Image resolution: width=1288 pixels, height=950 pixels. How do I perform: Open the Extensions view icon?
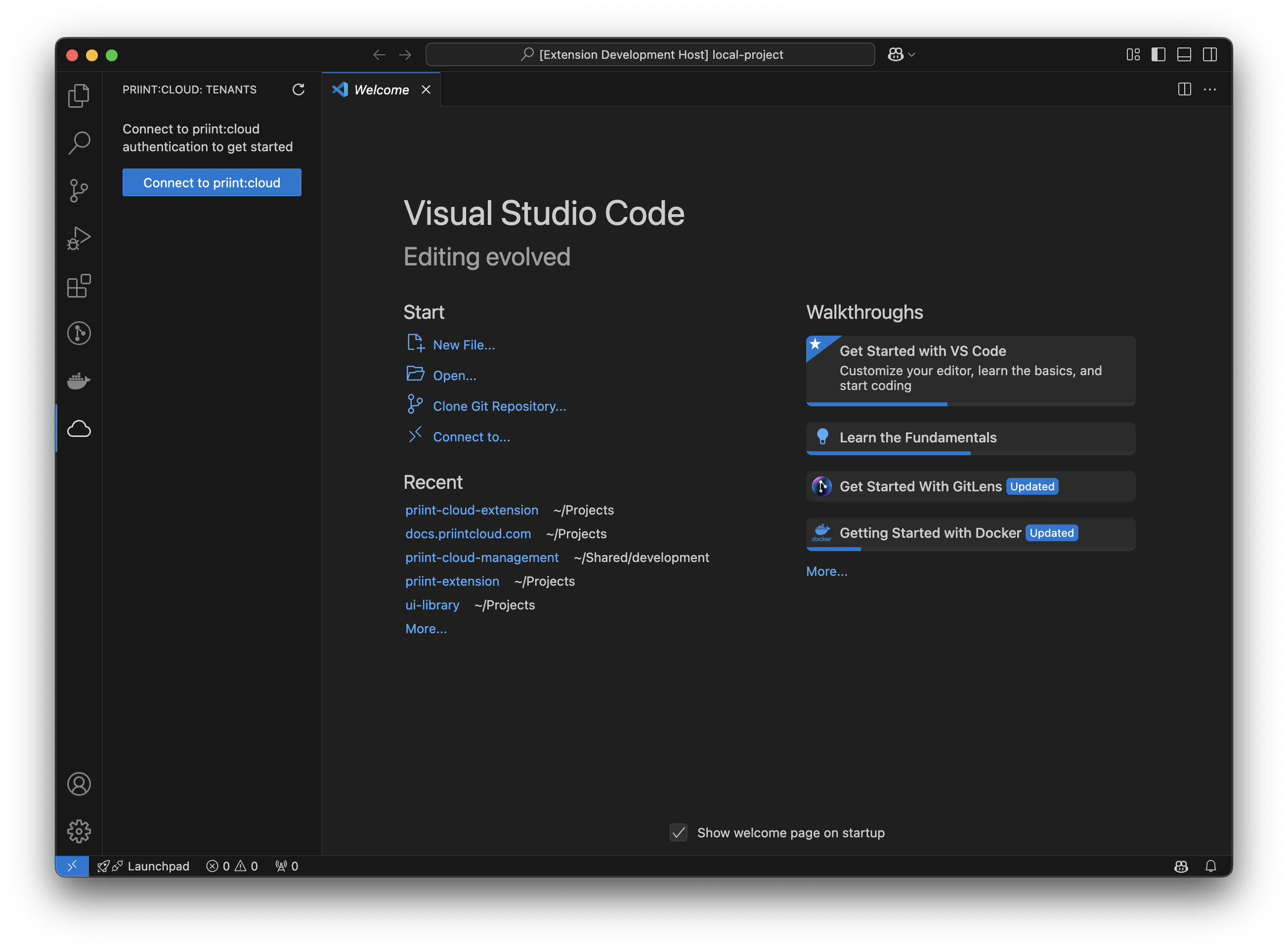[x=79, y=285]
